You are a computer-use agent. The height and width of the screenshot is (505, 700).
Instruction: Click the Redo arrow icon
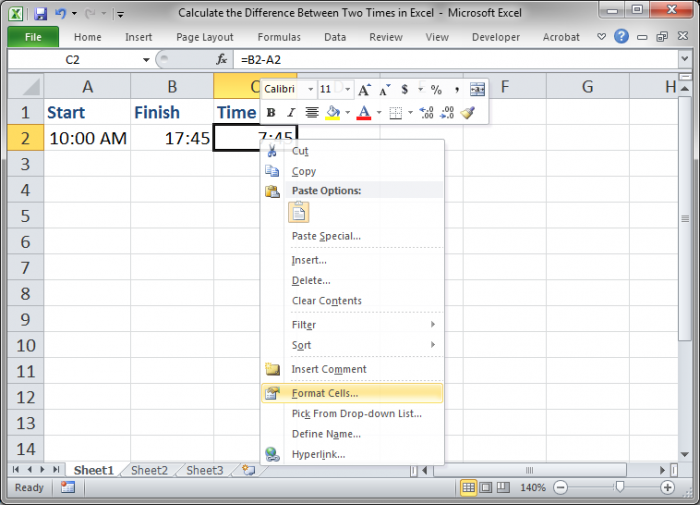pos(90,13)
